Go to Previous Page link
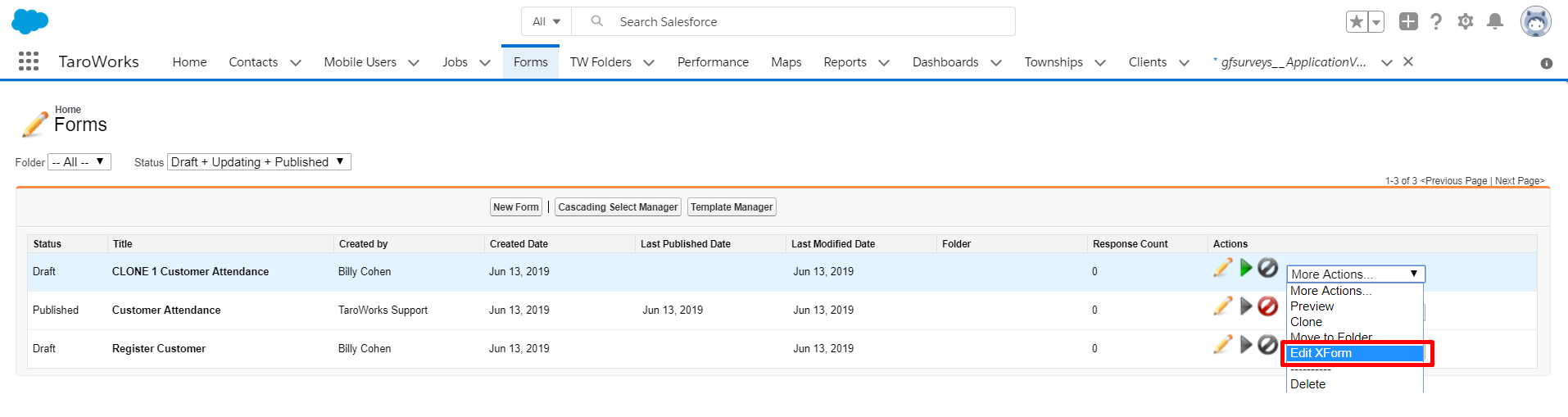1568x417 pixels. 1454,181
